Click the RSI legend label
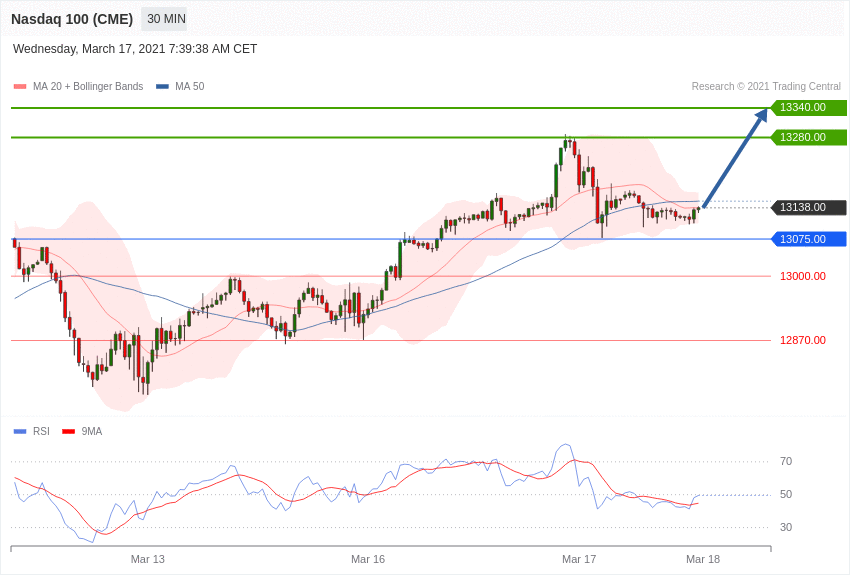 41,431
